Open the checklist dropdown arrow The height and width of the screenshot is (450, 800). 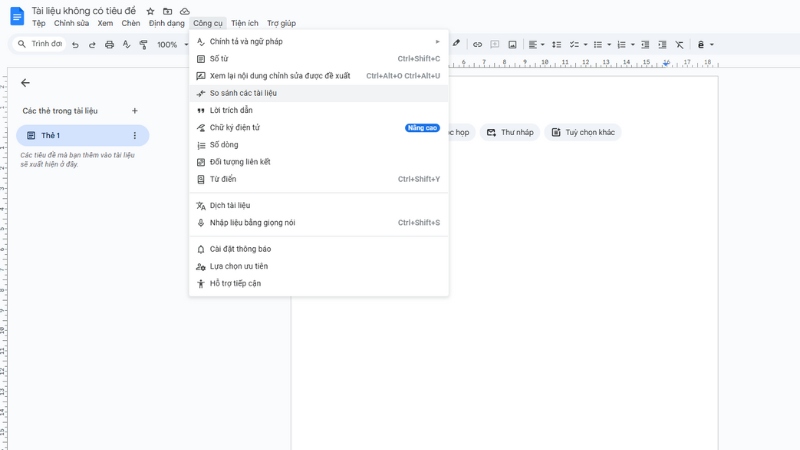tap(585, 45)
